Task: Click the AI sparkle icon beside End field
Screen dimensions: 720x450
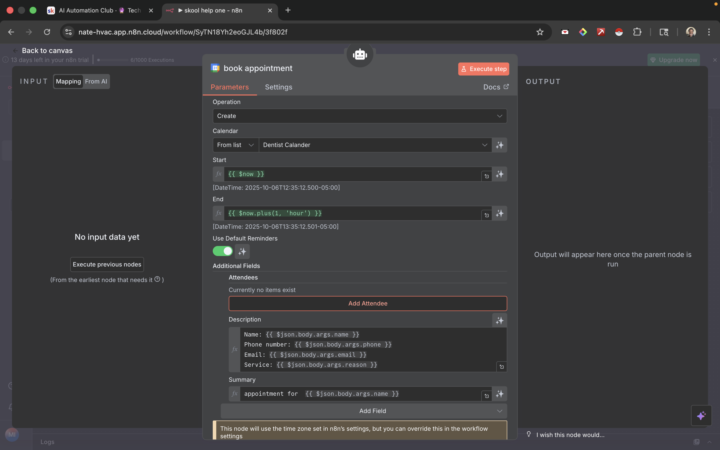Action: (499, 213)
